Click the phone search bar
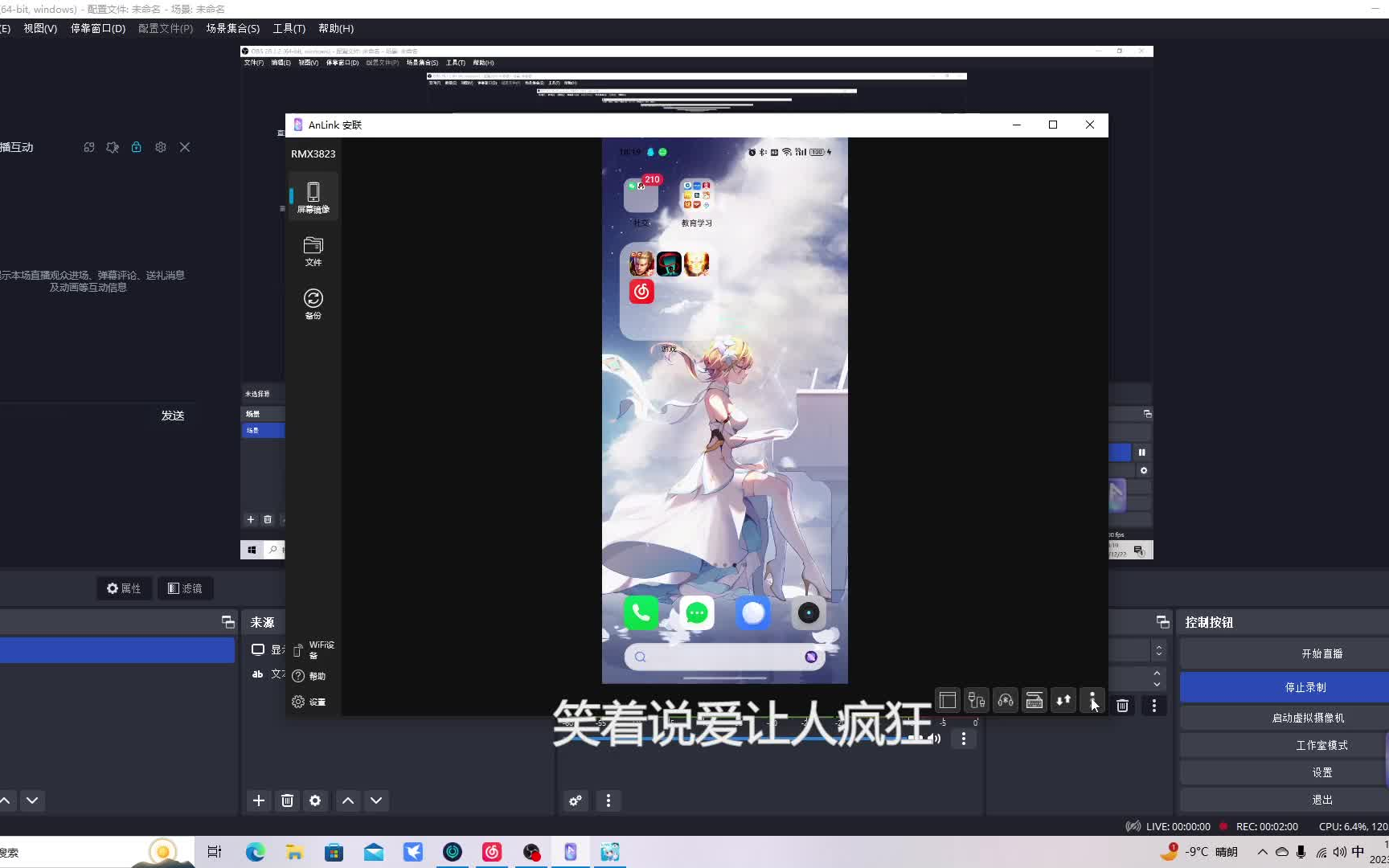Screen dimensions: 1389x868 click(724, 657)
